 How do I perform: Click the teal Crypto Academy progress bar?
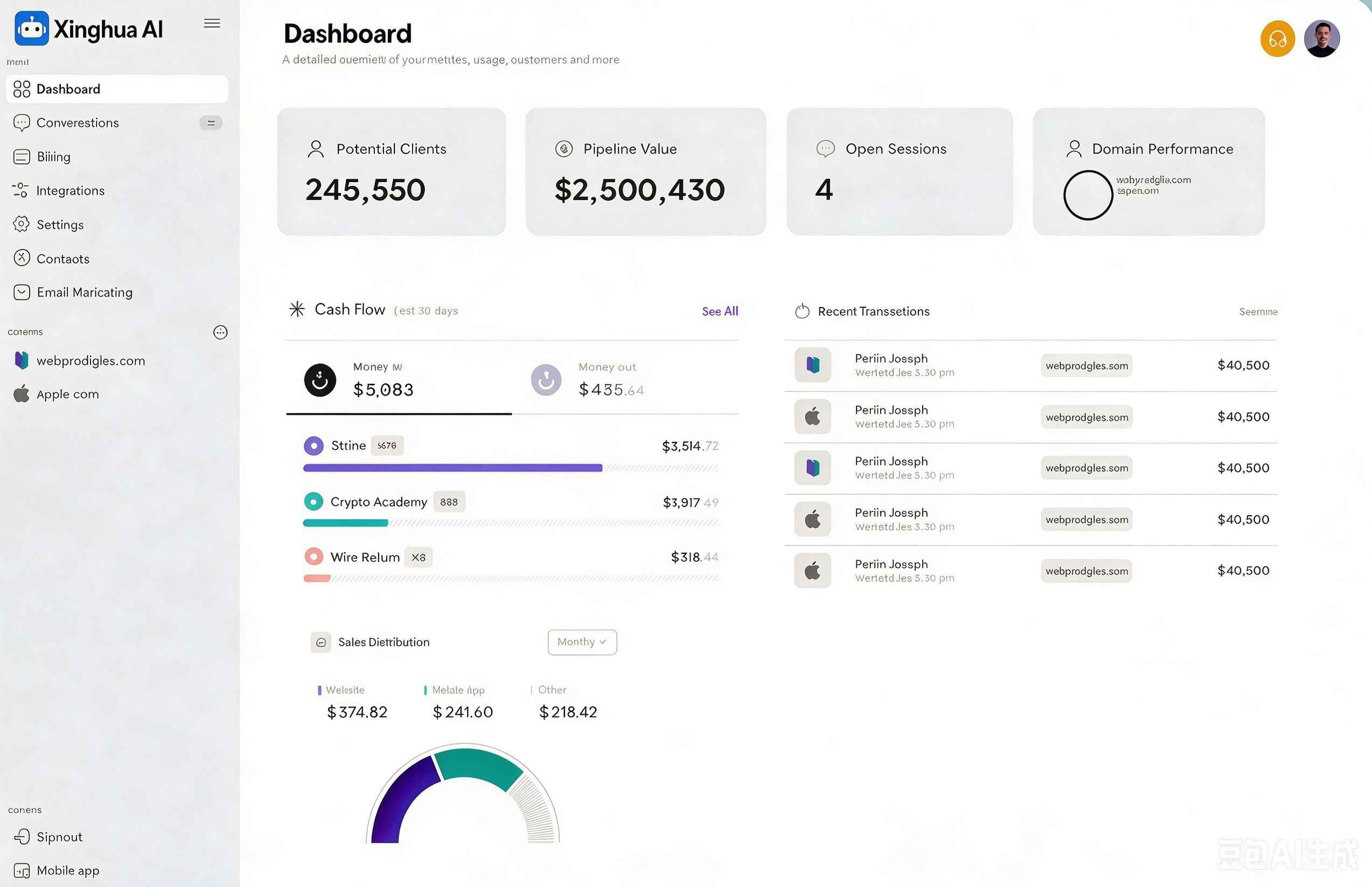click(345, 523)
